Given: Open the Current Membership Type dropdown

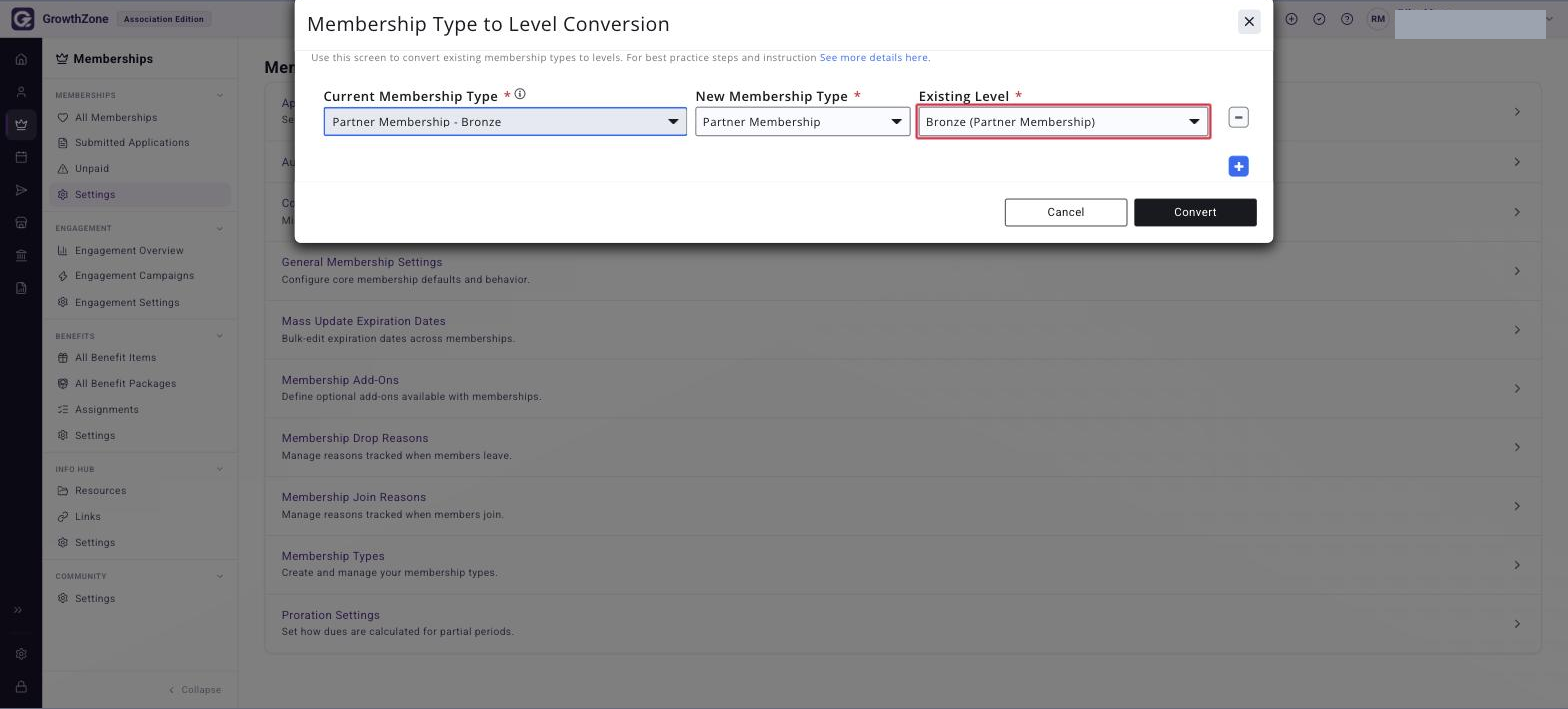Looking at the screenshot, I should click(505, 122).
